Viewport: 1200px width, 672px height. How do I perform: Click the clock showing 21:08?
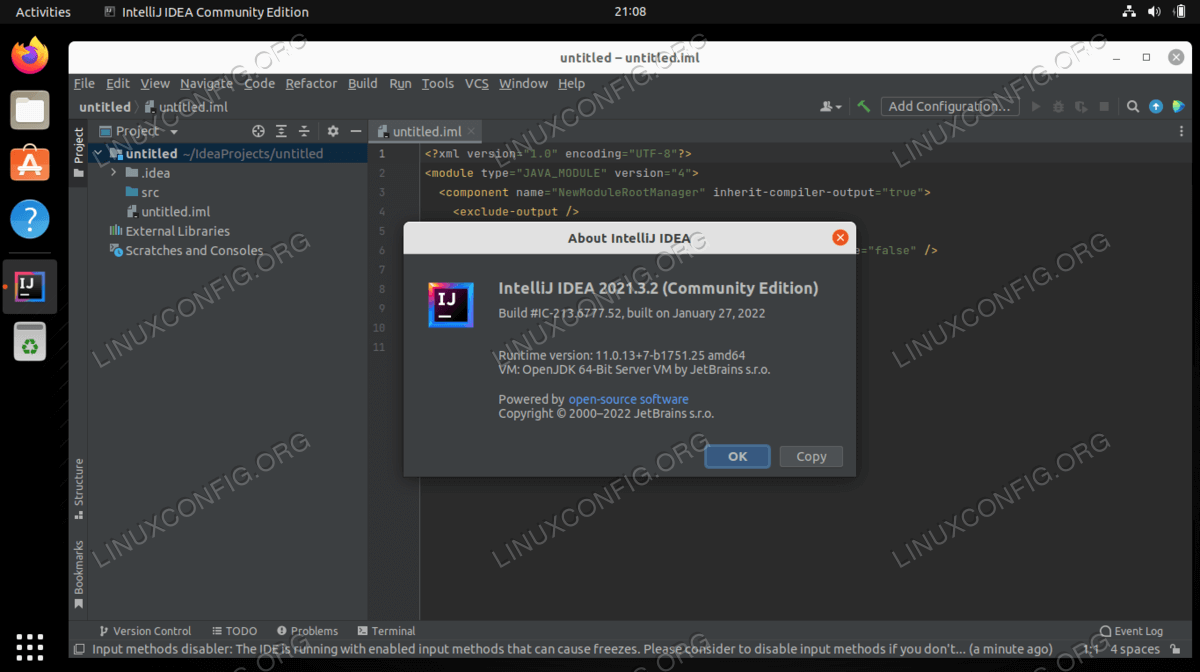point(630,12)
